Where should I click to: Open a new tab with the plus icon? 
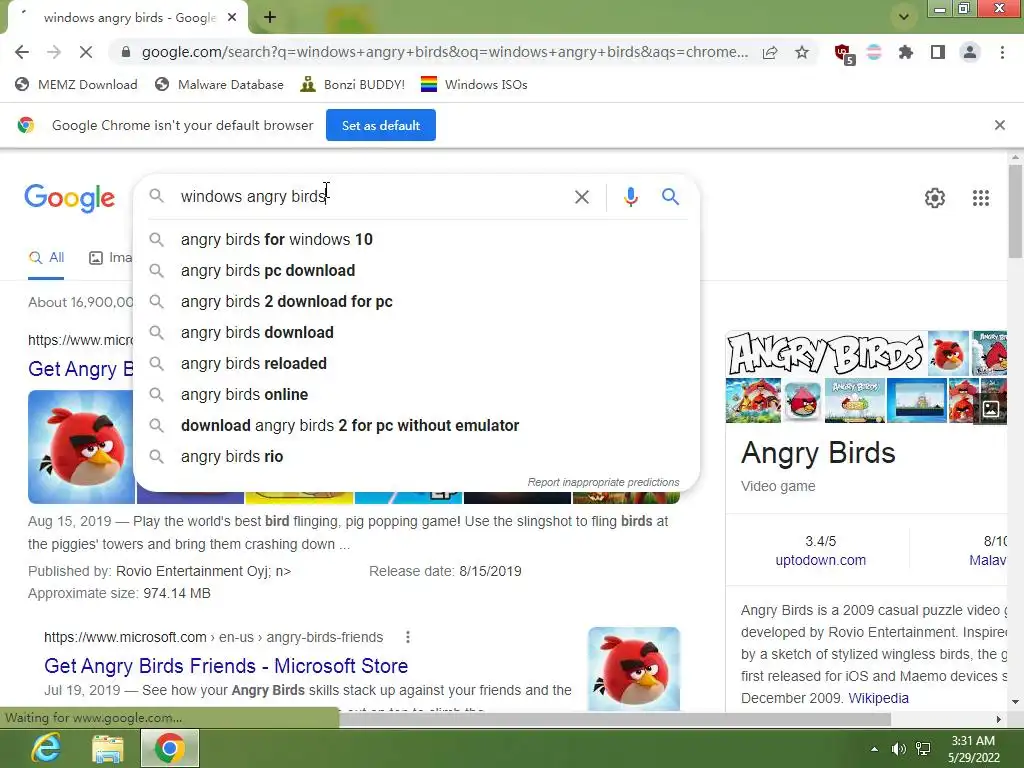point(270,18)
